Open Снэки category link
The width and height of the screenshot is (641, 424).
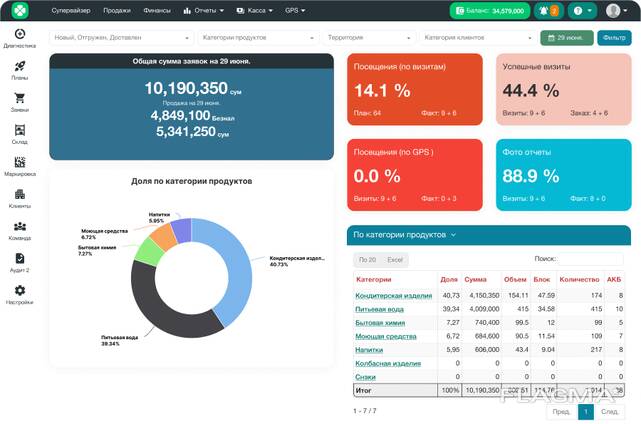(365, 377)
